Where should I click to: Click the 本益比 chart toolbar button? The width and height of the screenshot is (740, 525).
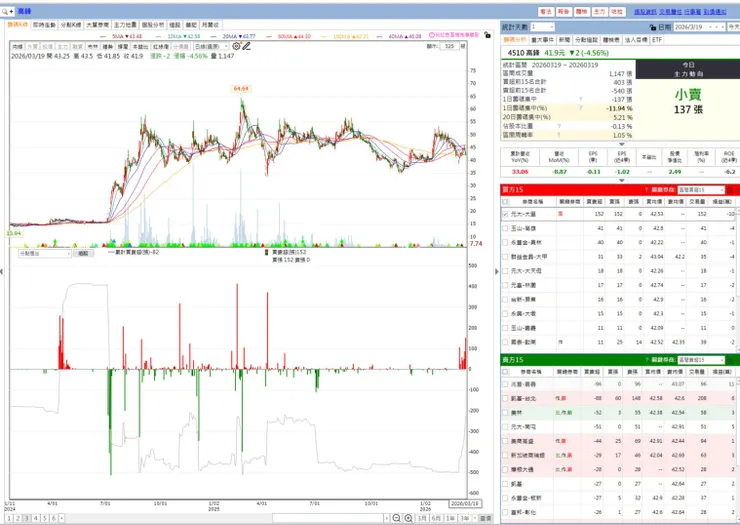pos(140,47)
